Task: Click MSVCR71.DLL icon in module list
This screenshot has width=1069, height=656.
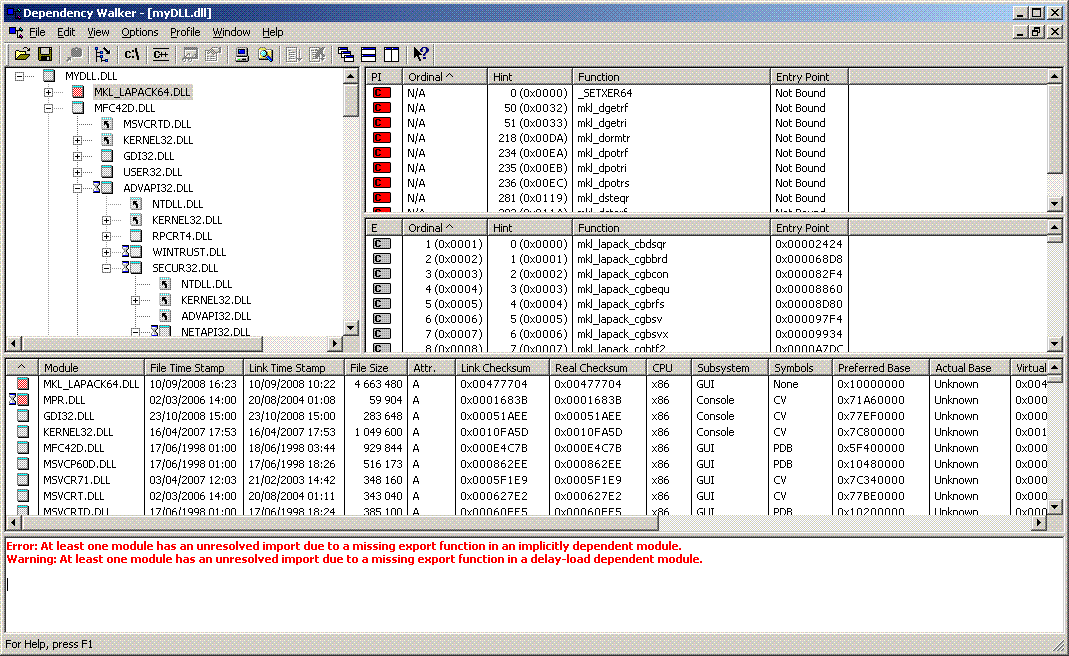Action: point(23,480)
